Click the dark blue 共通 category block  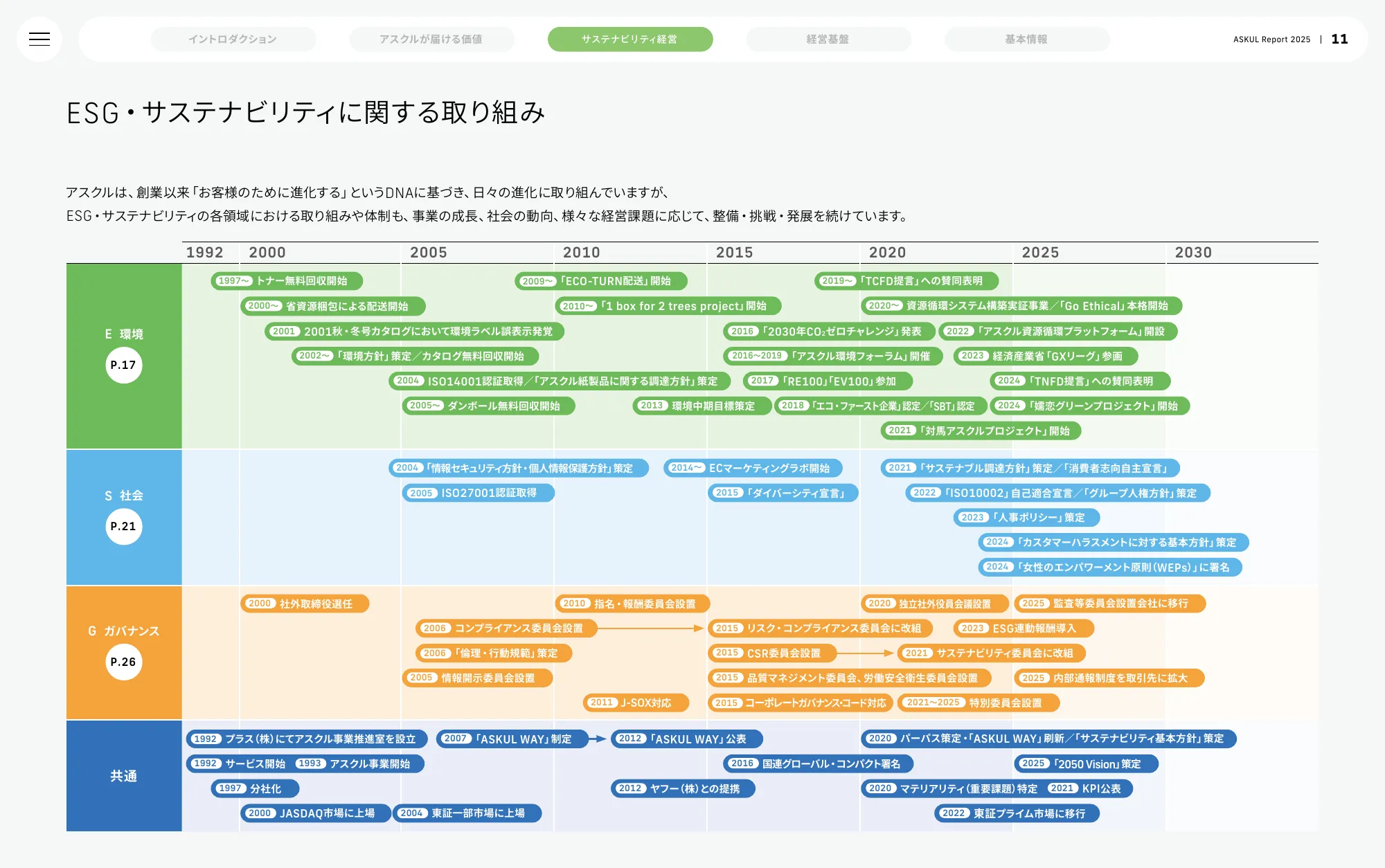pos(124,776)
